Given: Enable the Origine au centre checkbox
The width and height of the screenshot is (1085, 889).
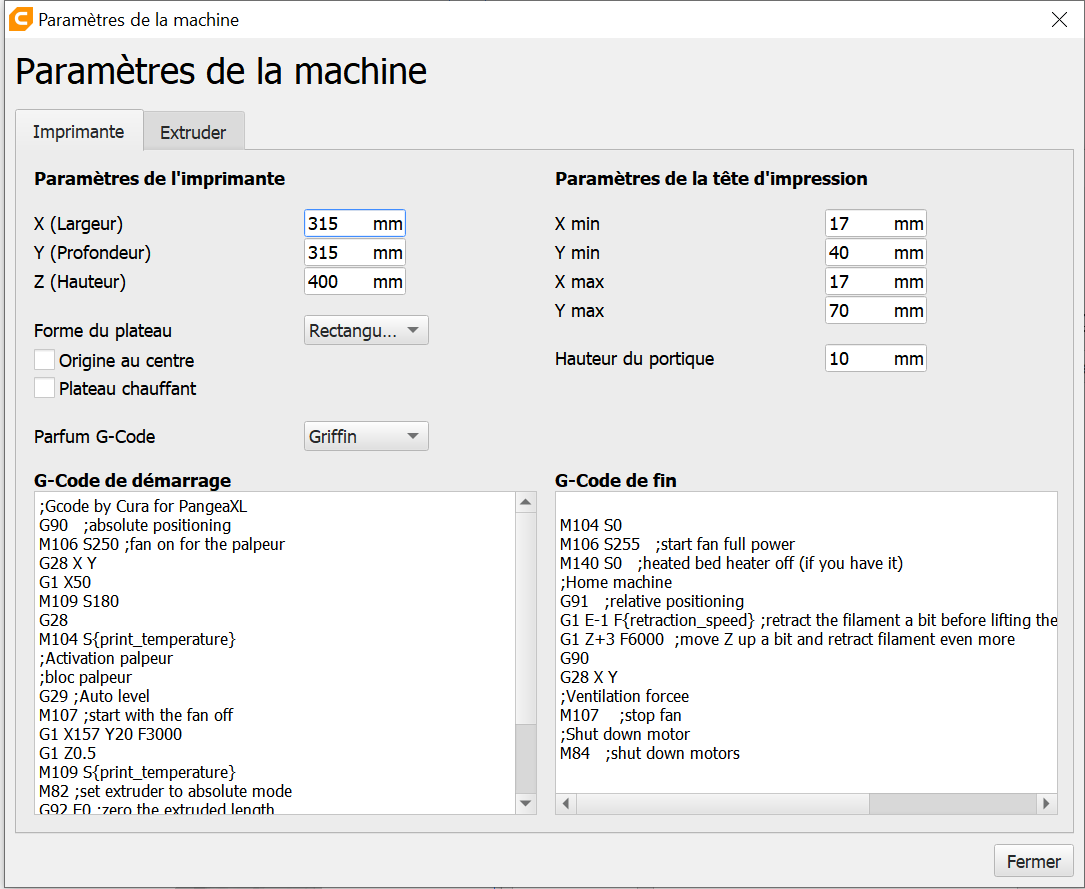Looking at the screenshot, I should 44,360.
